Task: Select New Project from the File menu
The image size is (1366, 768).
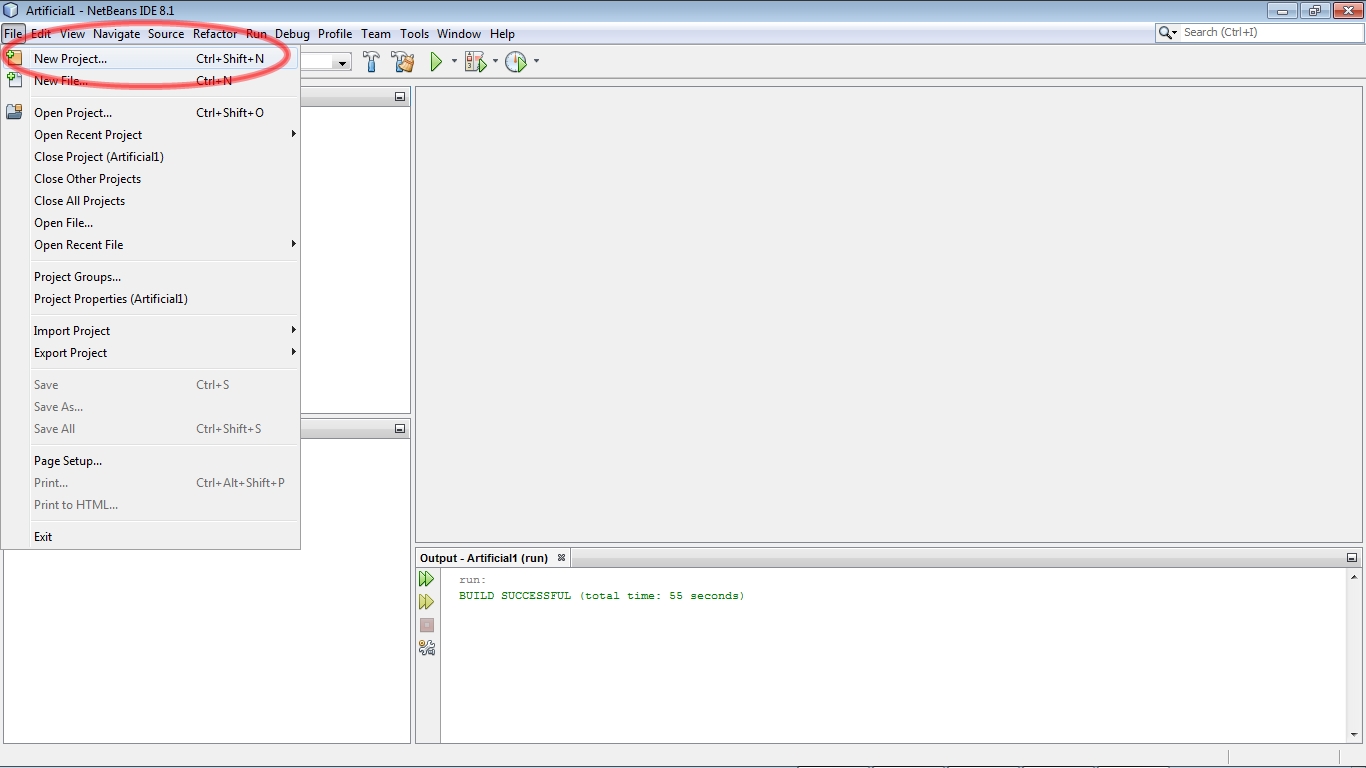Action: (x=70, y=58)
